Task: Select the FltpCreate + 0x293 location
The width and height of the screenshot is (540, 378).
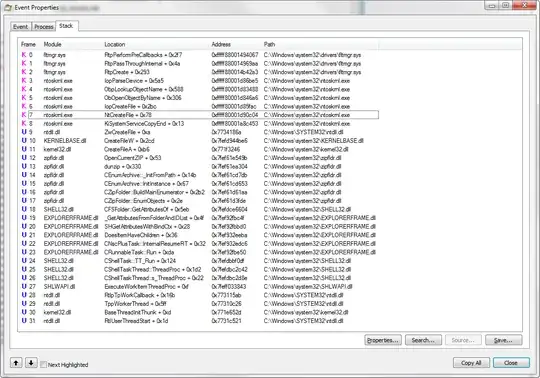Action: pyautogui.click(x=127, y=72)
